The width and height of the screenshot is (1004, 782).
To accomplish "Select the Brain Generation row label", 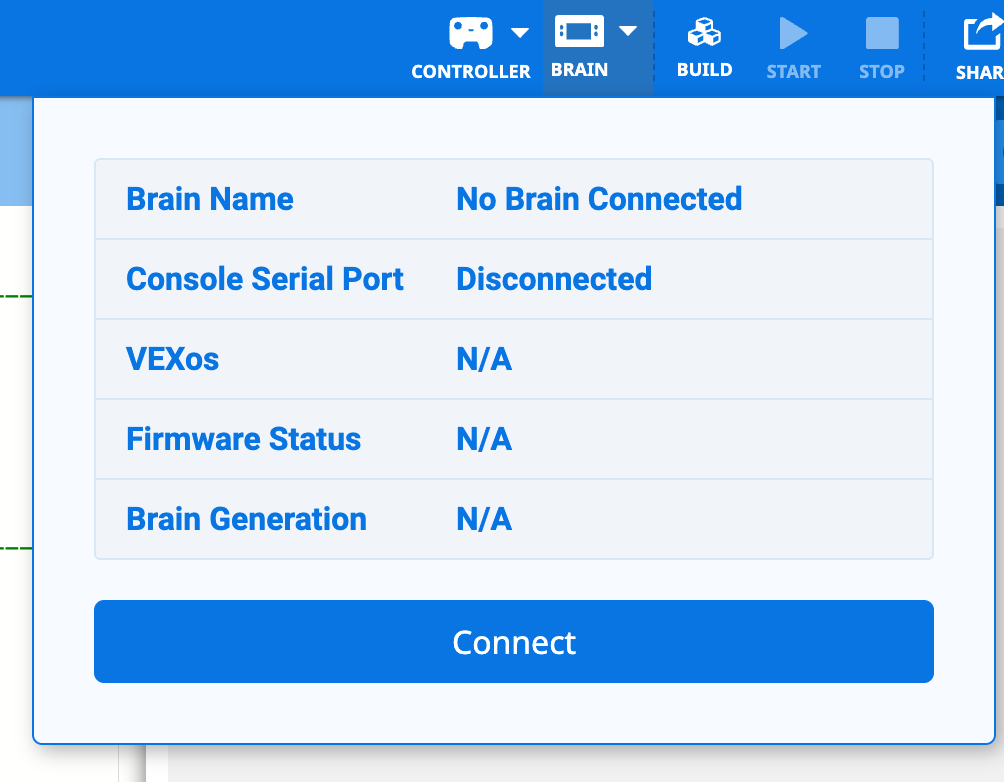I will (x=246, y=519).
